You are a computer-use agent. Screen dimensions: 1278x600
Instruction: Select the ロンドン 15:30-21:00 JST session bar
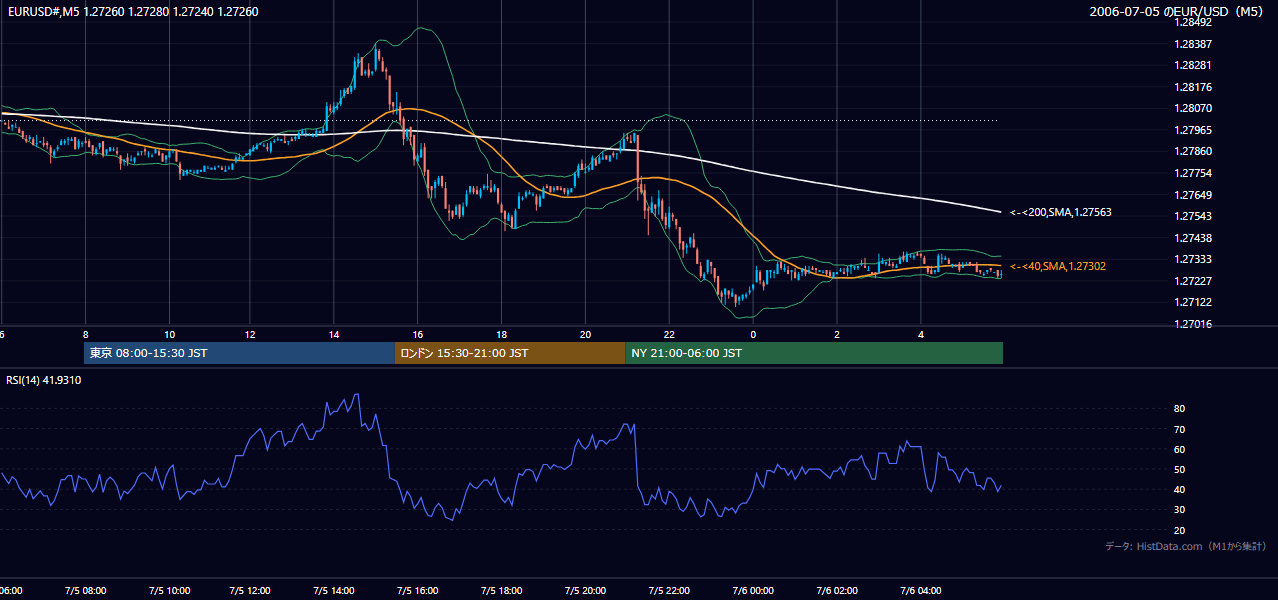tap(510, 353)
